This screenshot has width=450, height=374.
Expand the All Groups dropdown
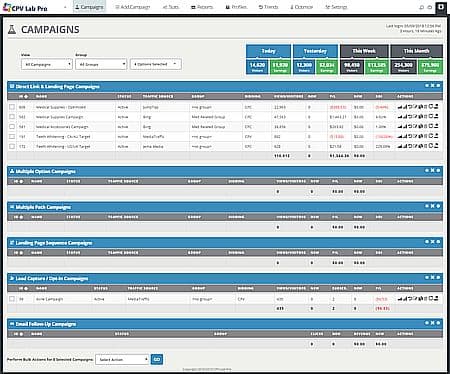101,64
